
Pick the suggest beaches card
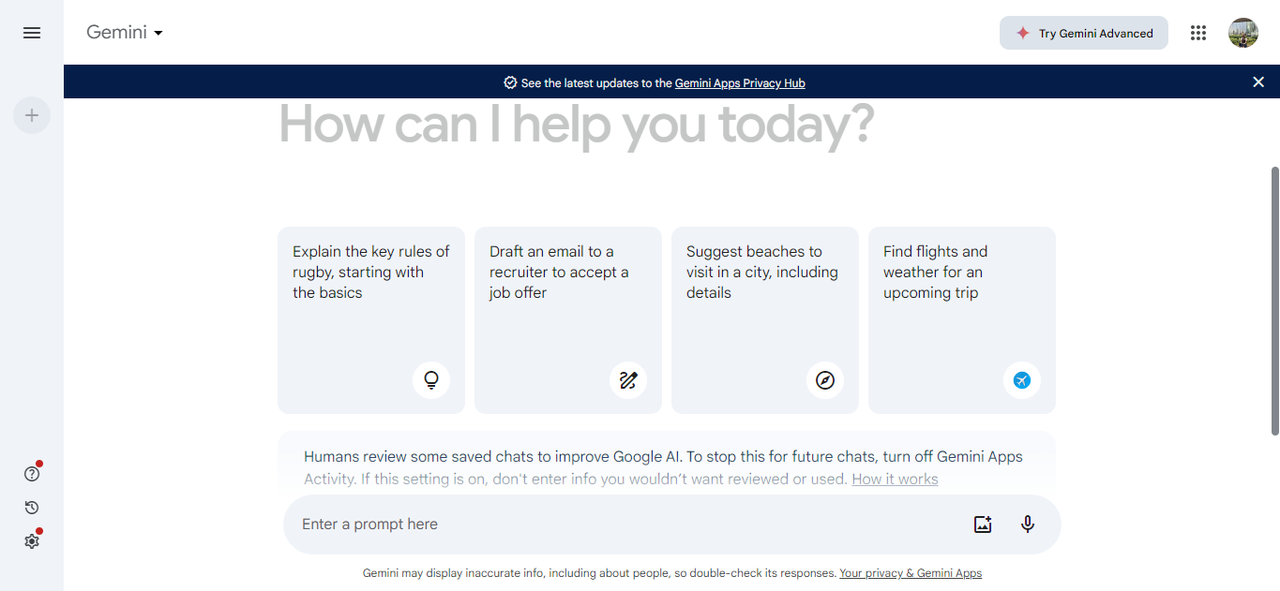(x=765, y=320)
